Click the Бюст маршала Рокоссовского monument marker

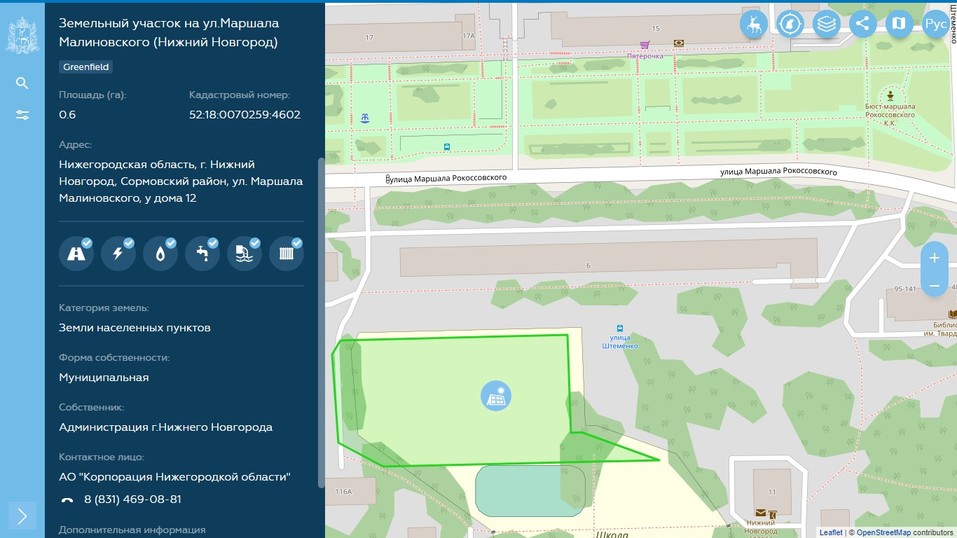890,96
